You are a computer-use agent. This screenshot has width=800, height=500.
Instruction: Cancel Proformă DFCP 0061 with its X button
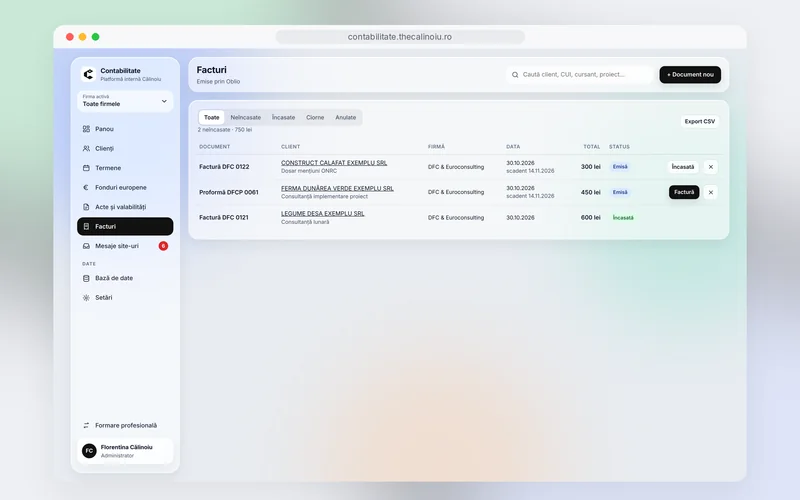pyautogui.click(x=711, y=192)
